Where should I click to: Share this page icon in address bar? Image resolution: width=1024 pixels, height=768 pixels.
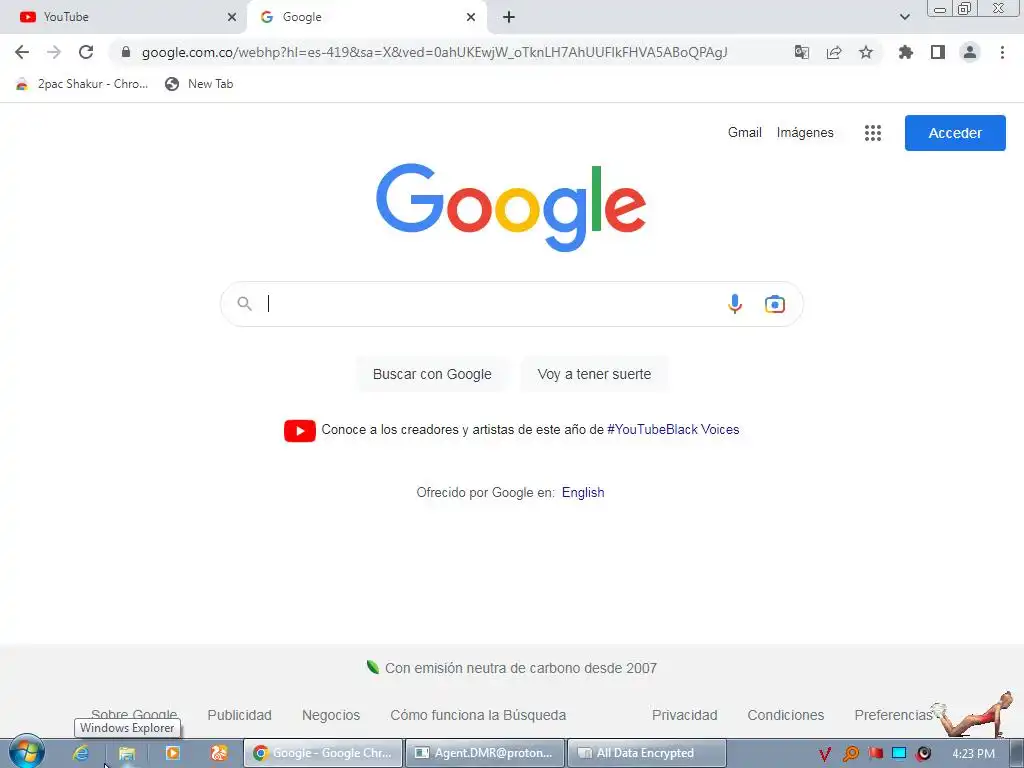834,52
